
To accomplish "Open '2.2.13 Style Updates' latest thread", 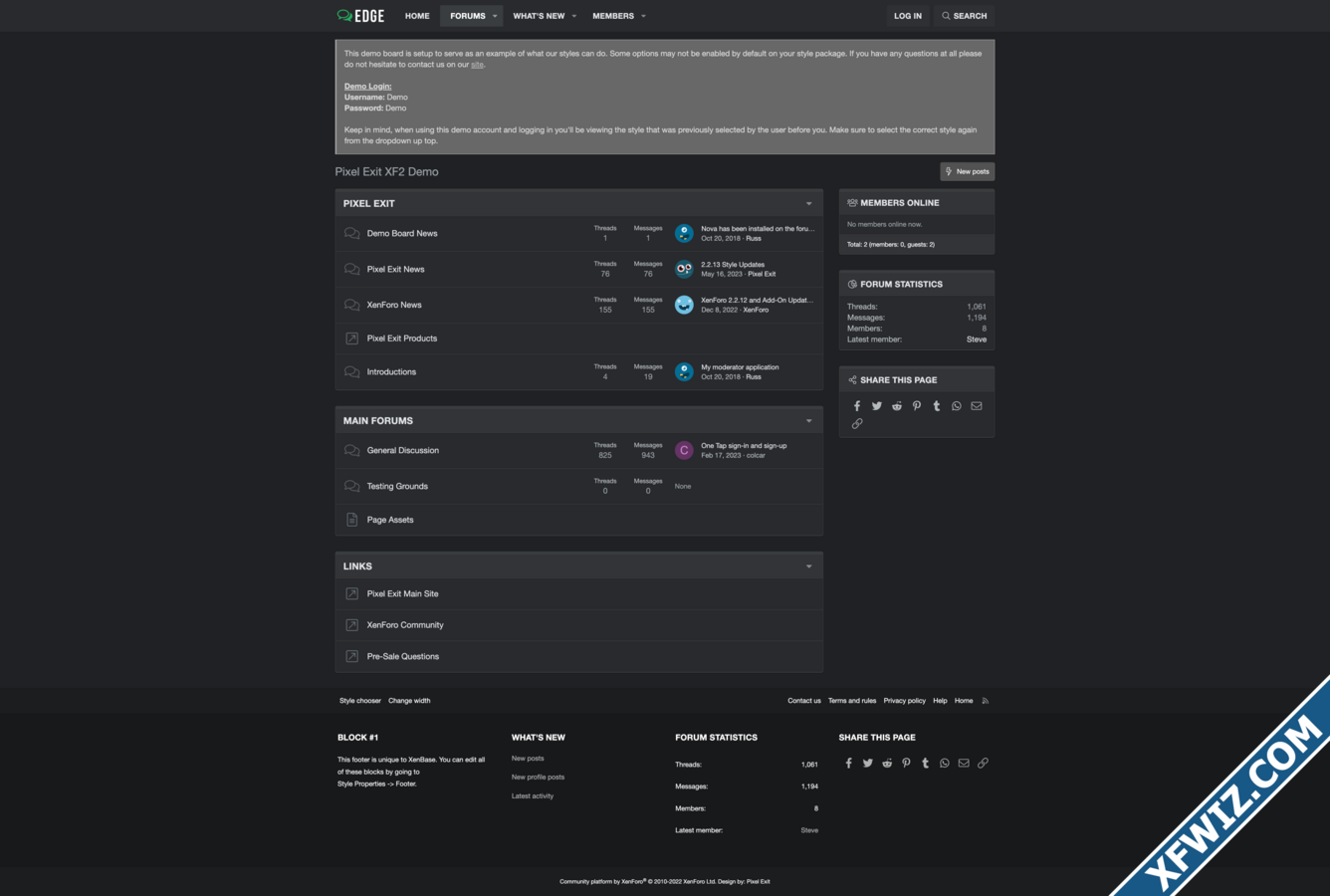I will (x=733, y=265).
